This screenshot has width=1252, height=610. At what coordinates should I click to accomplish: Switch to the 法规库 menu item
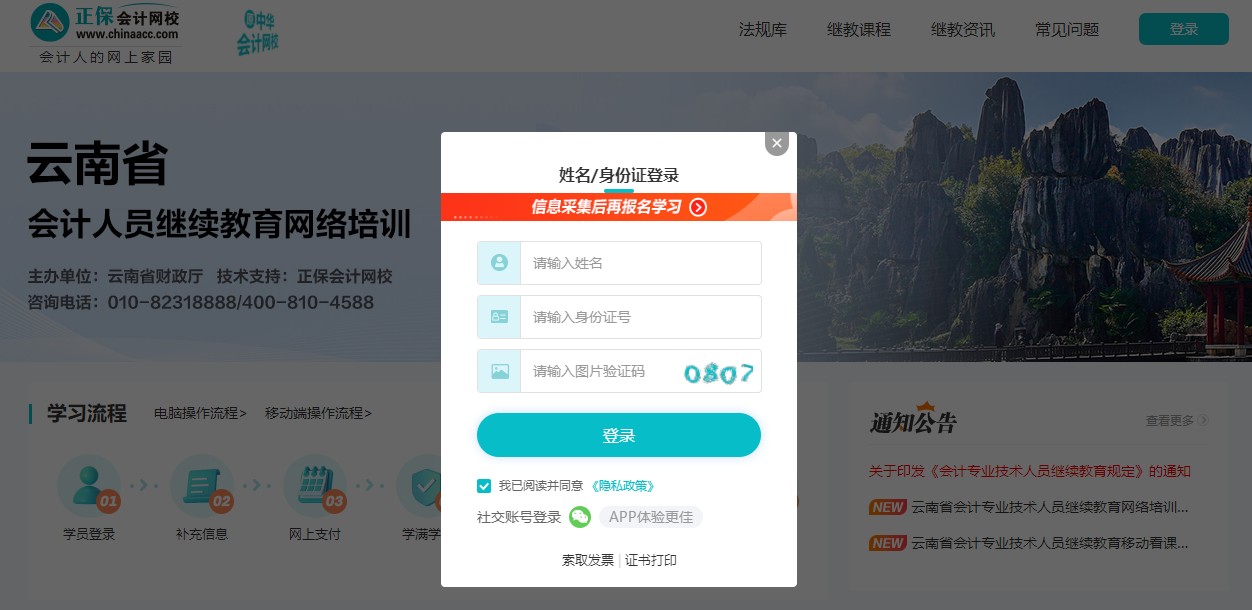763,30
